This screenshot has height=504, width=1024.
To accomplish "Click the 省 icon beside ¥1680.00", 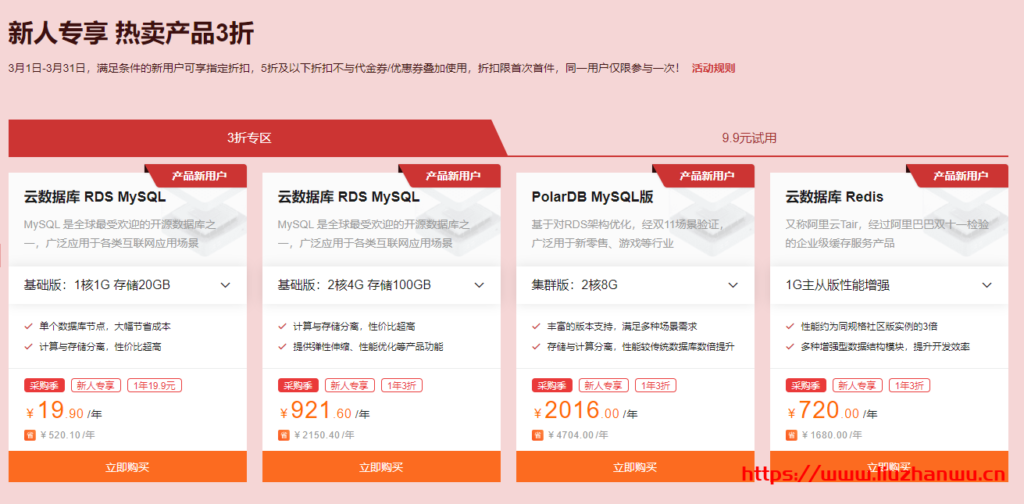I will (x=791, y=435).
